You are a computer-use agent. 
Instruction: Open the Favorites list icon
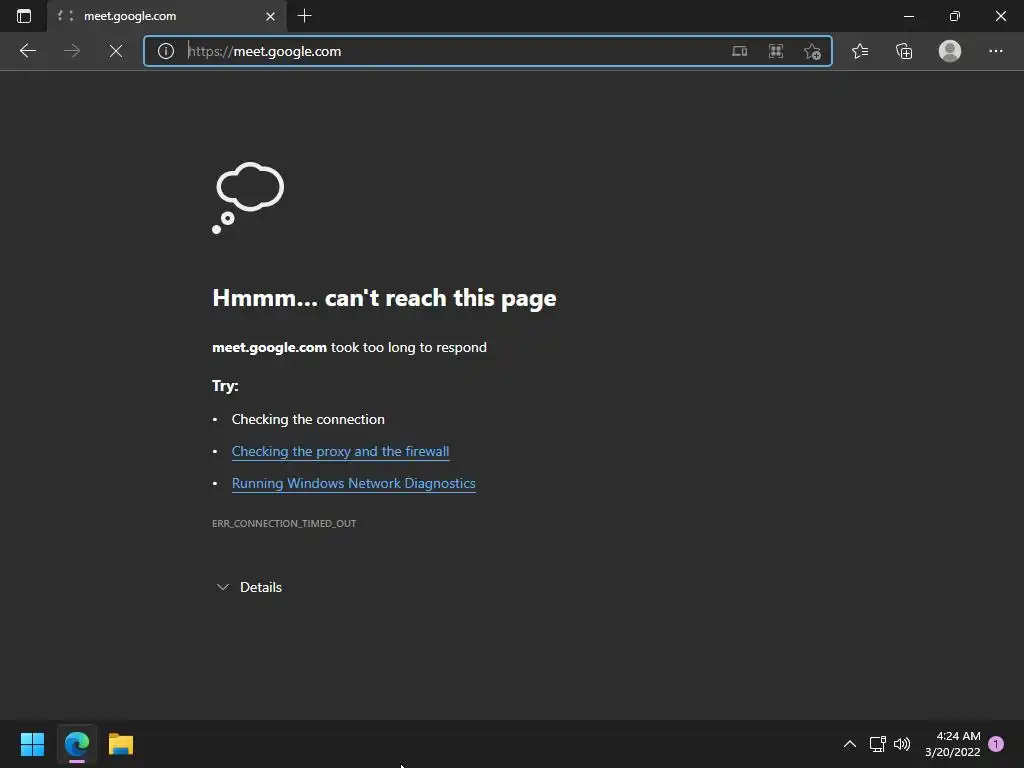tap(860, 51)
